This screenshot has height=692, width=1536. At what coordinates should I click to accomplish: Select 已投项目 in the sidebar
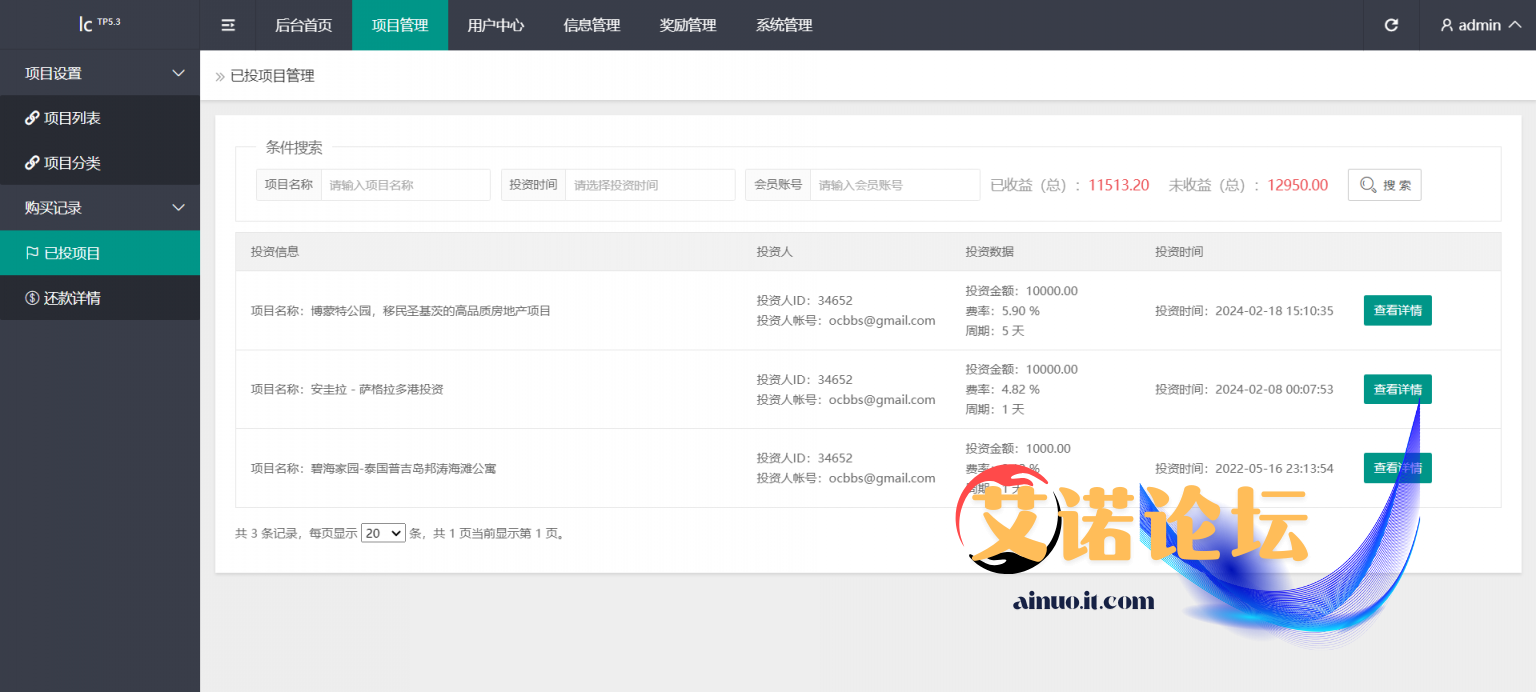pyautogui.click(x=100, y=253)
